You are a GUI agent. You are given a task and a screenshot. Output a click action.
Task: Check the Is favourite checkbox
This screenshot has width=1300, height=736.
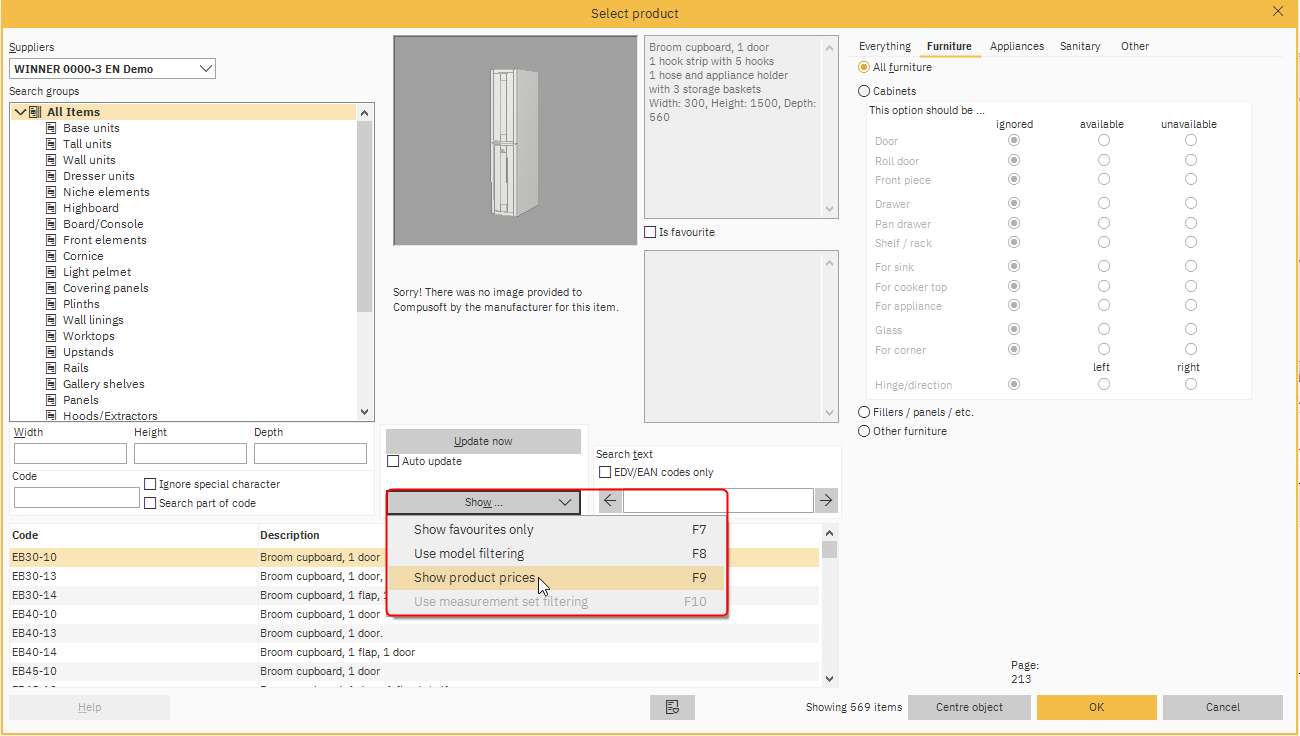coord(649,232)
